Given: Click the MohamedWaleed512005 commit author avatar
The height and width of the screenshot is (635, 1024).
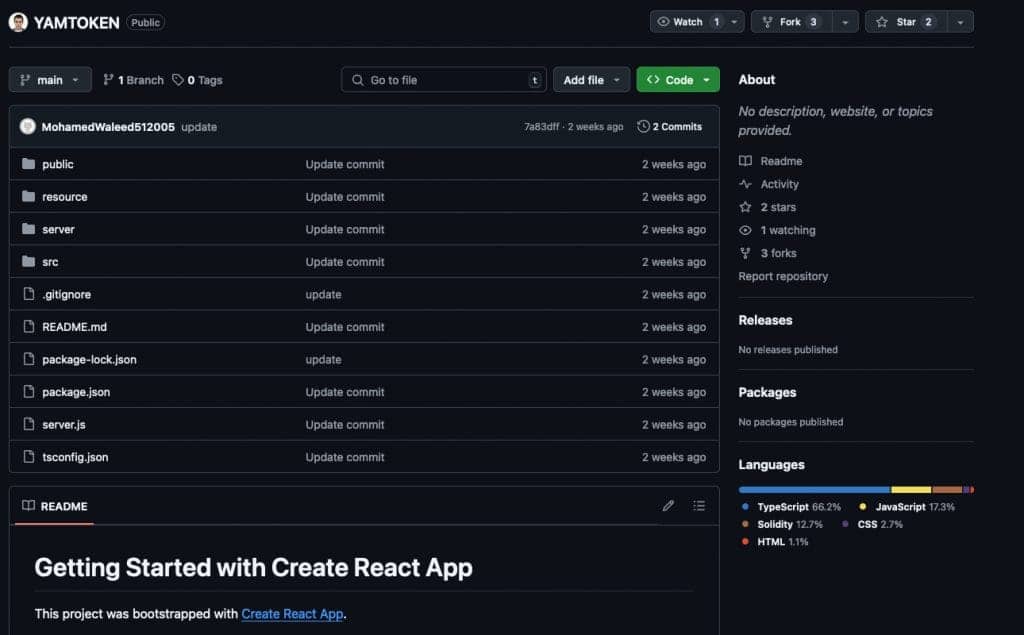Looking at the screenshot, I should point(27,126).
